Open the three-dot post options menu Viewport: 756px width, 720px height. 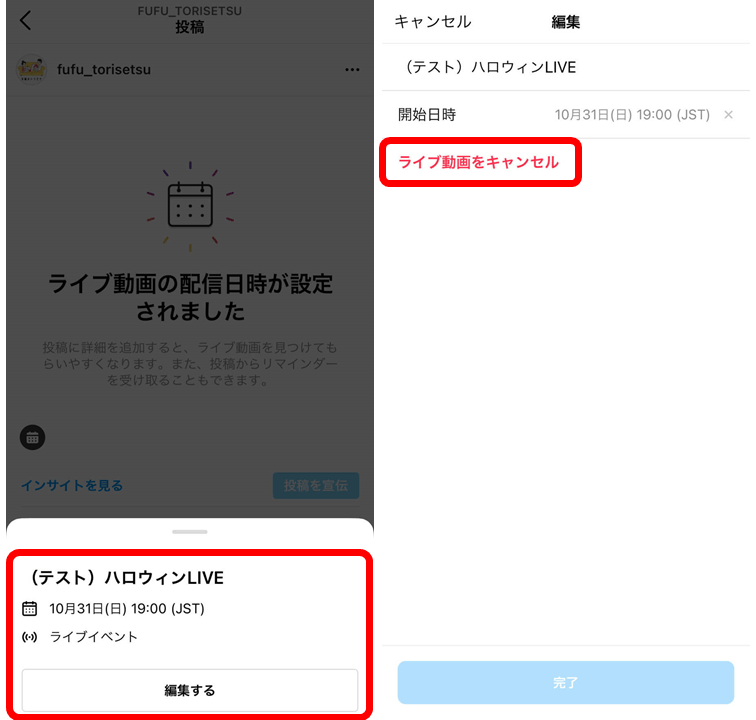coord(352,70)
